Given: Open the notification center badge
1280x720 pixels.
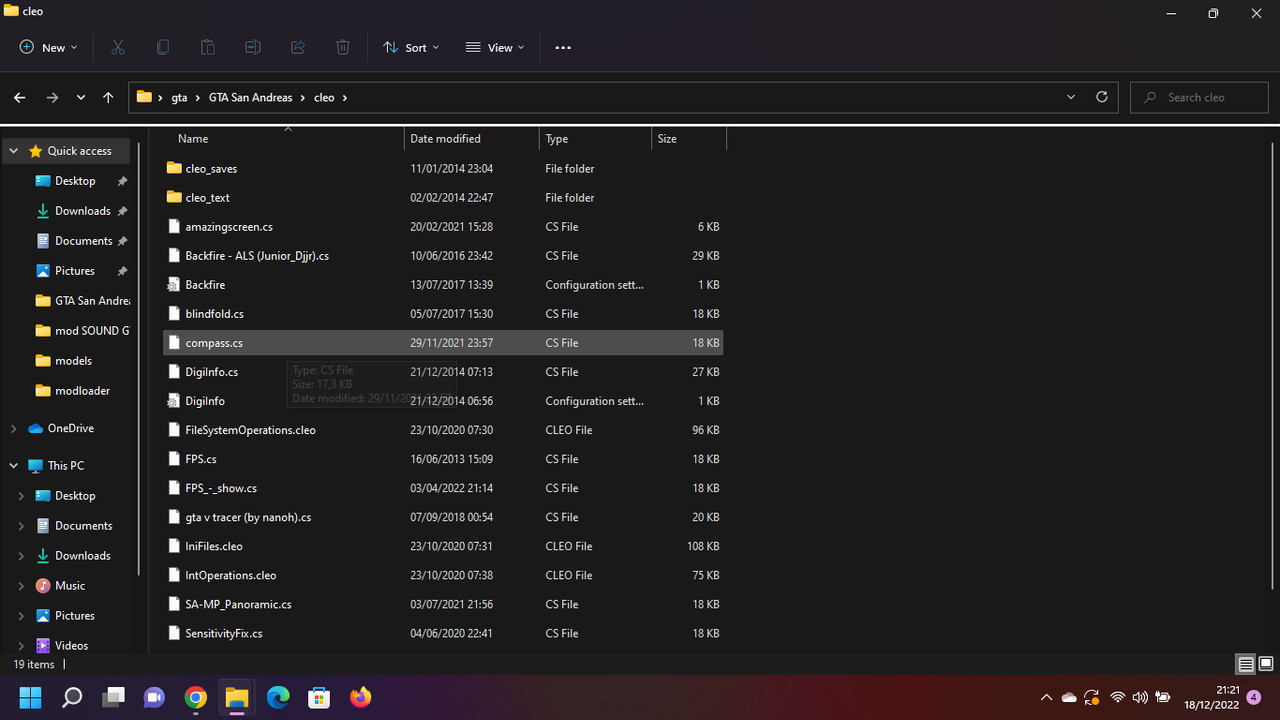Looking at the screenshot, I should (1254, 697).
